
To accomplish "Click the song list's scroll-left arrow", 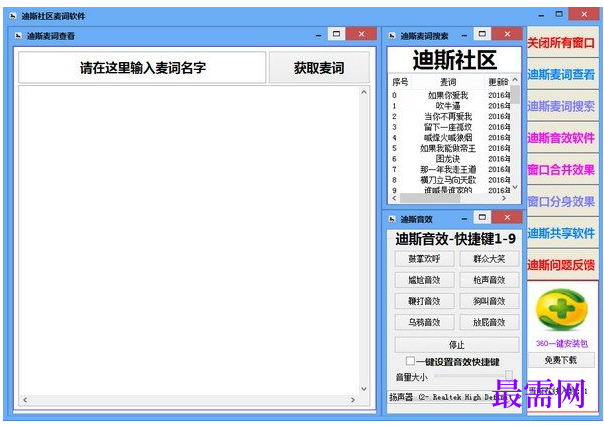I will coord(394,198).
